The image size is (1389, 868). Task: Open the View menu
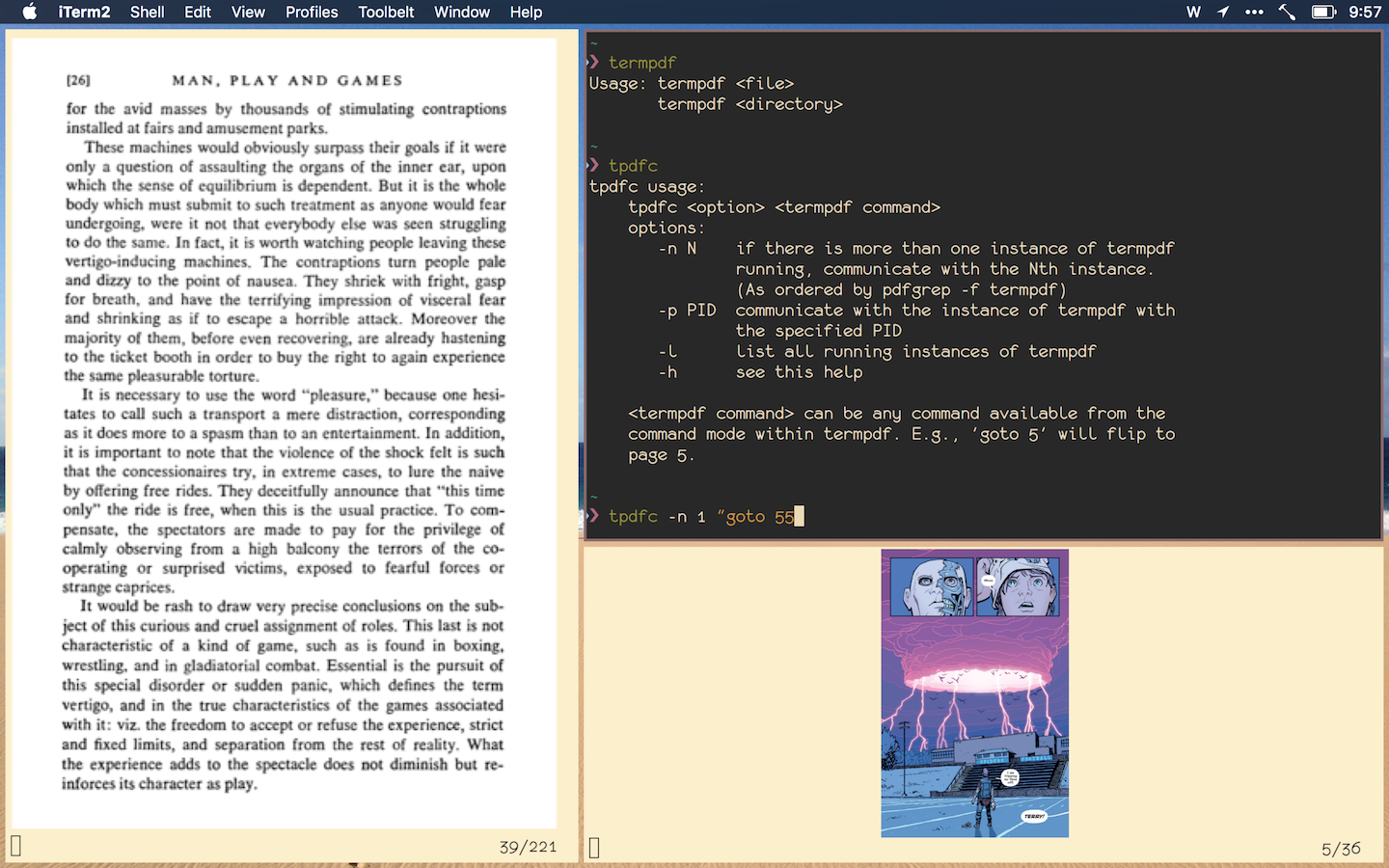point(248,12)
